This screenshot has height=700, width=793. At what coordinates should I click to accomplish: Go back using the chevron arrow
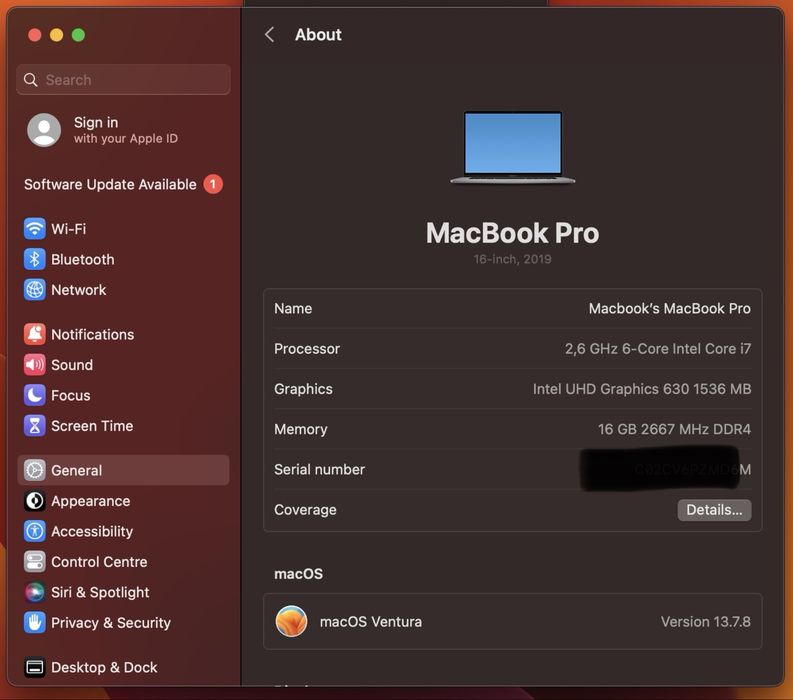pos(270,35)
